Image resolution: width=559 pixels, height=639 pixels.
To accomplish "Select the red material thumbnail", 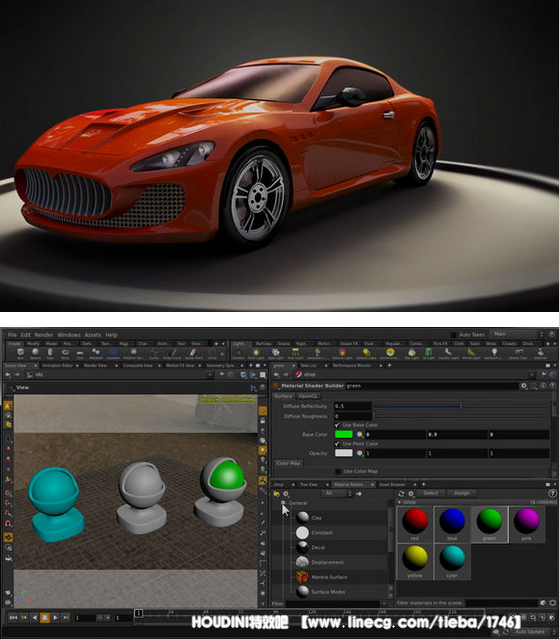I will pyautogui.click(x=415, y=524).
